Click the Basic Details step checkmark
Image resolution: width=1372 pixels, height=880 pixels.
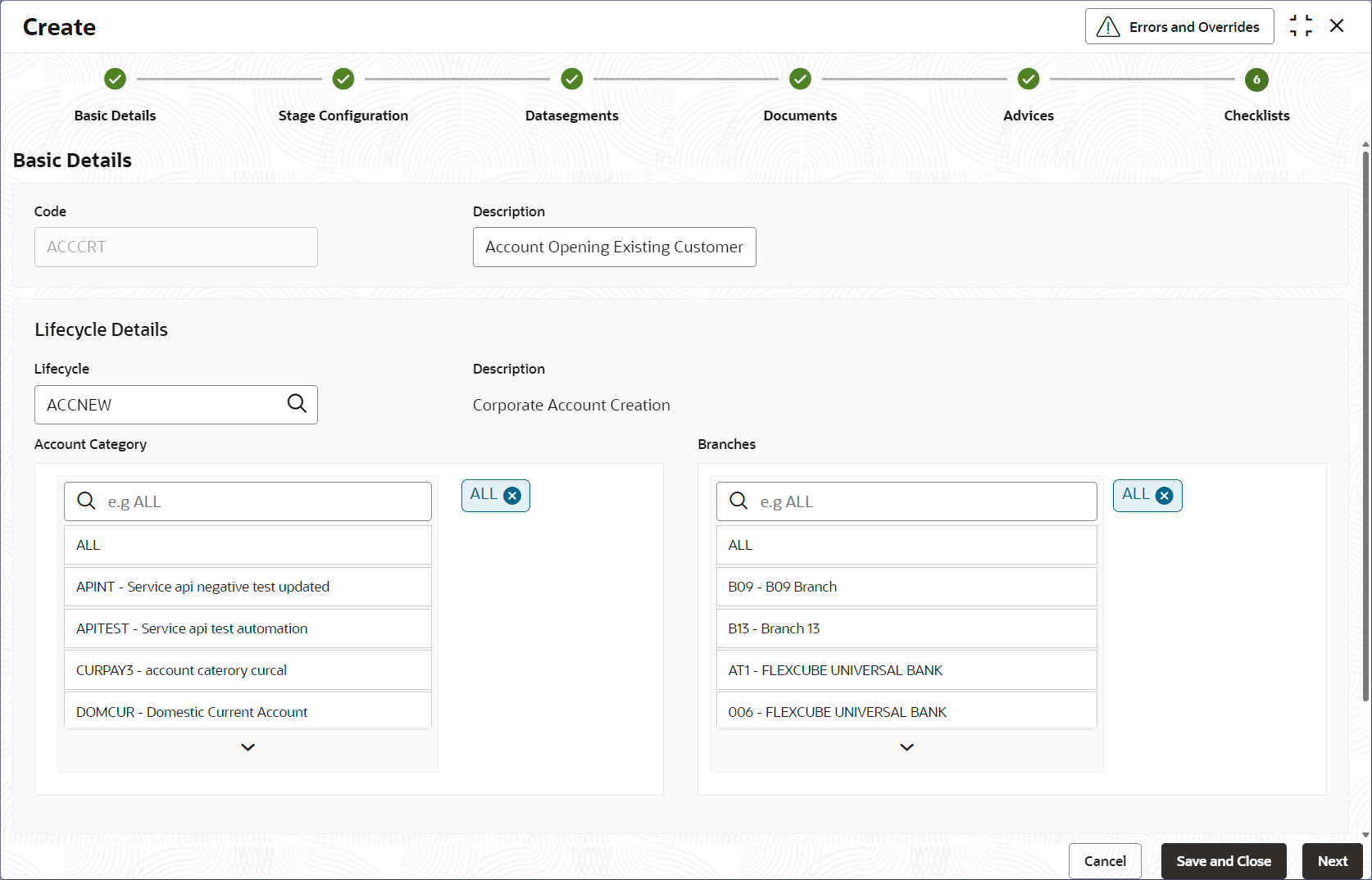click(x=115, y=79)
